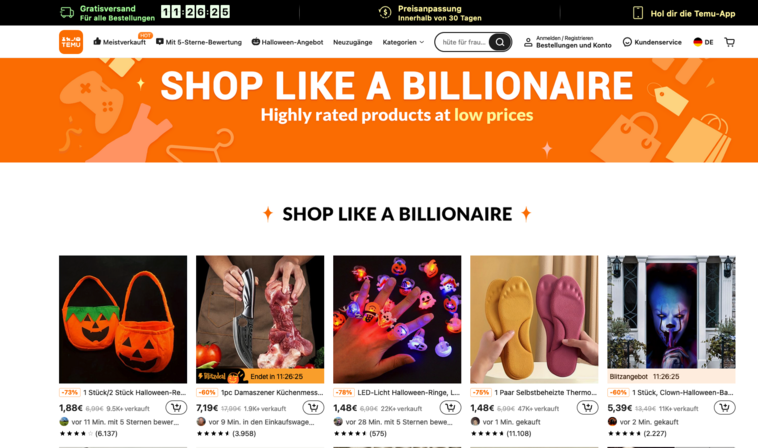Open the shopping cart icon in header

point(729,42)
